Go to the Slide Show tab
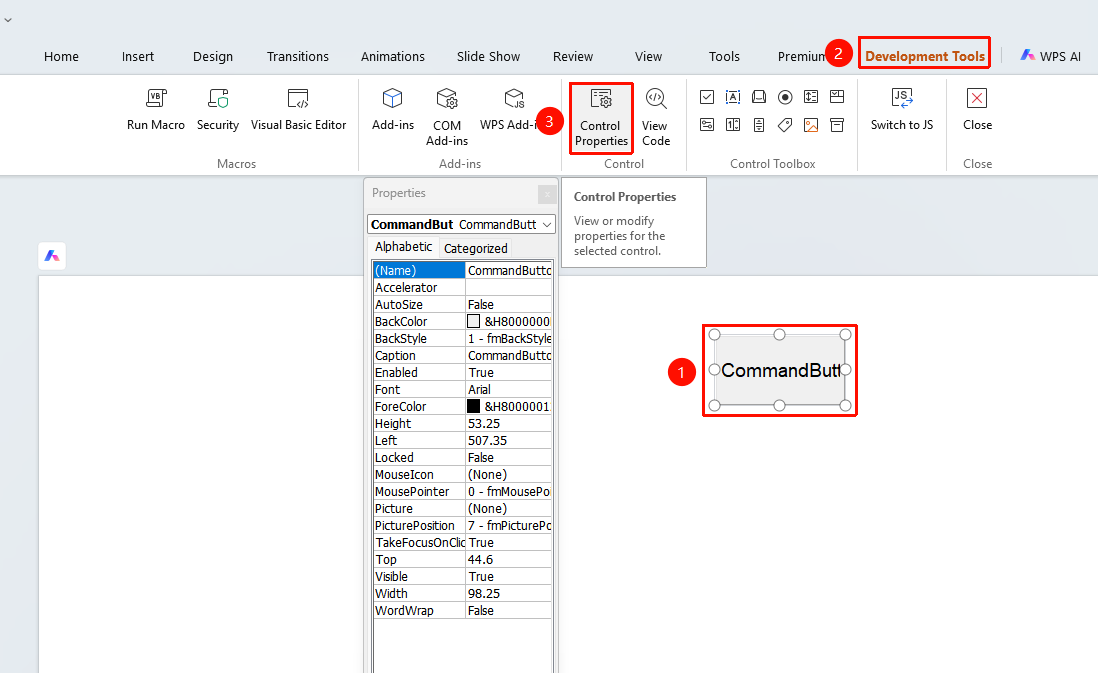Screen dimensions: 1098x673 click(488, 57)
